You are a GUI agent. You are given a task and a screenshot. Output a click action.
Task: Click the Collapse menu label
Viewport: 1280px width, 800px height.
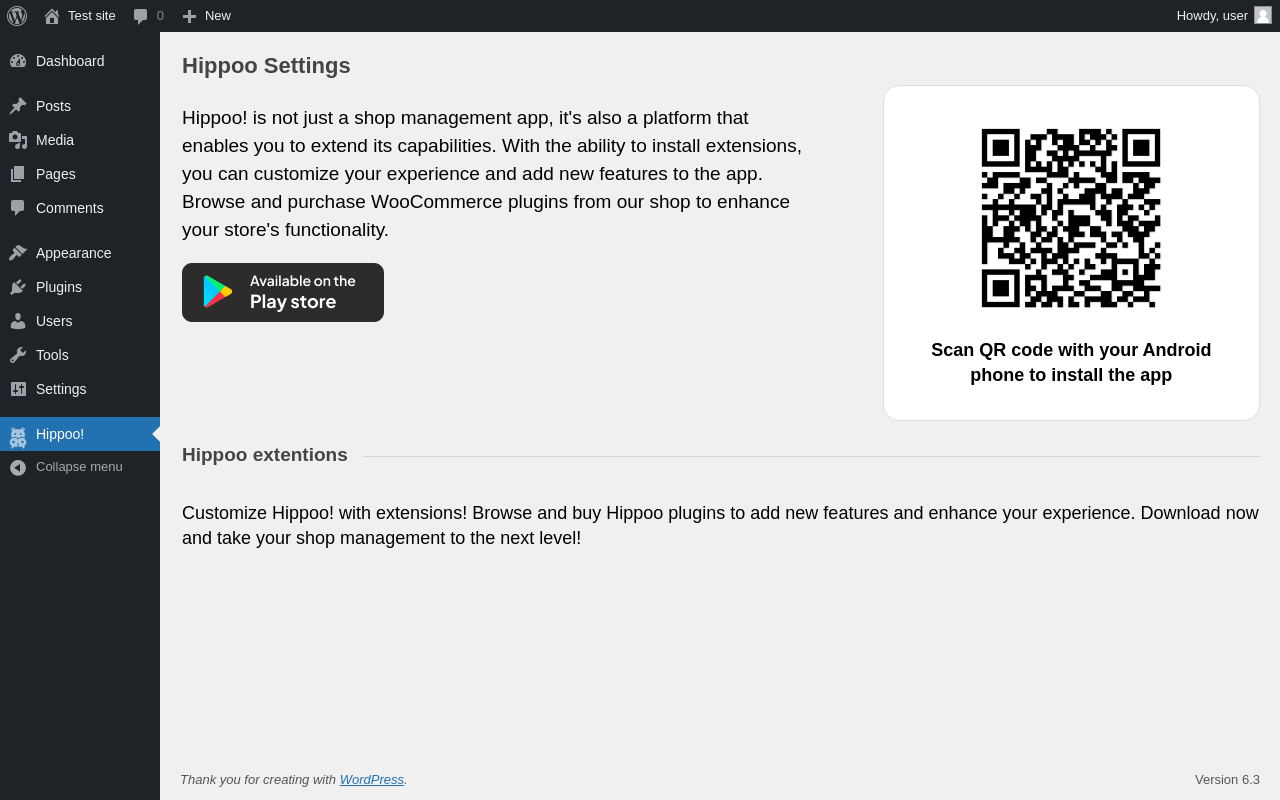[79, 467]
